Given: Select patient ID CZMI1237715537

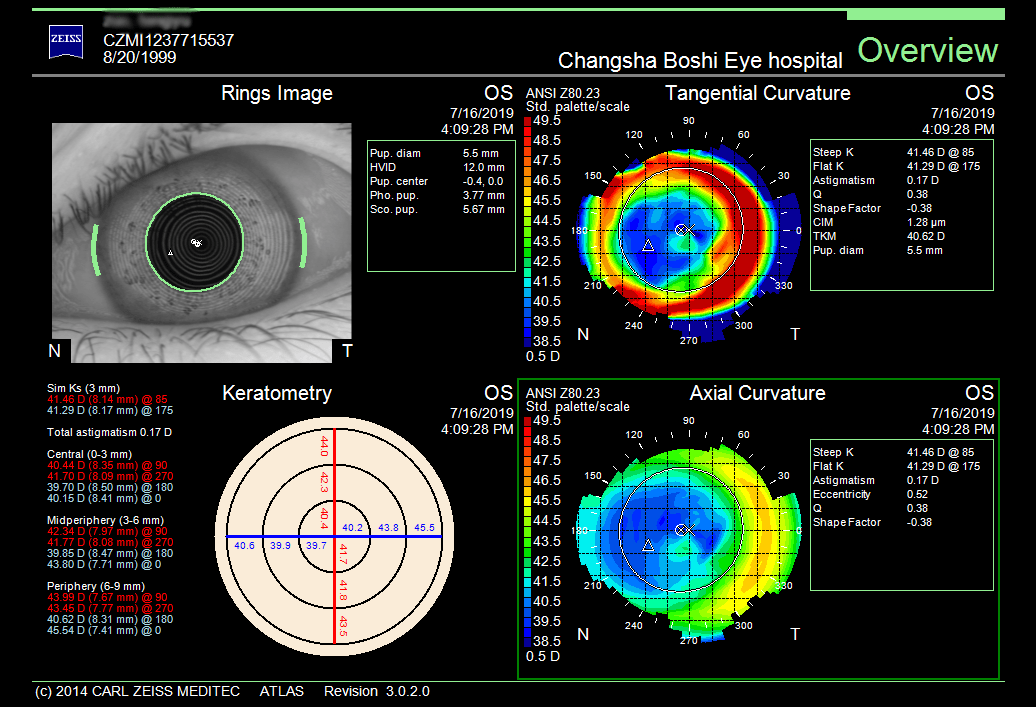Looking at the screenshot, I should (x=168, y=40).
